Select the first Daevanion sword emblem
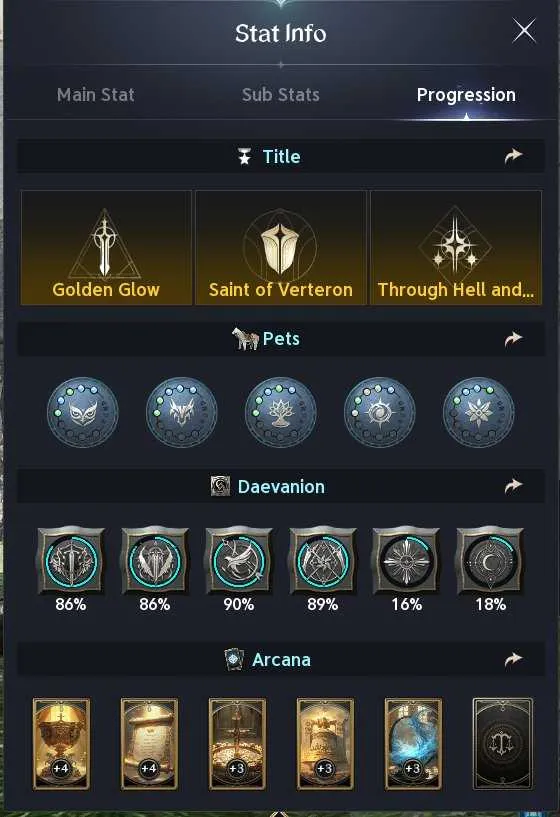Viewport: 560px width, 817px height. click(x=71, y=561)
